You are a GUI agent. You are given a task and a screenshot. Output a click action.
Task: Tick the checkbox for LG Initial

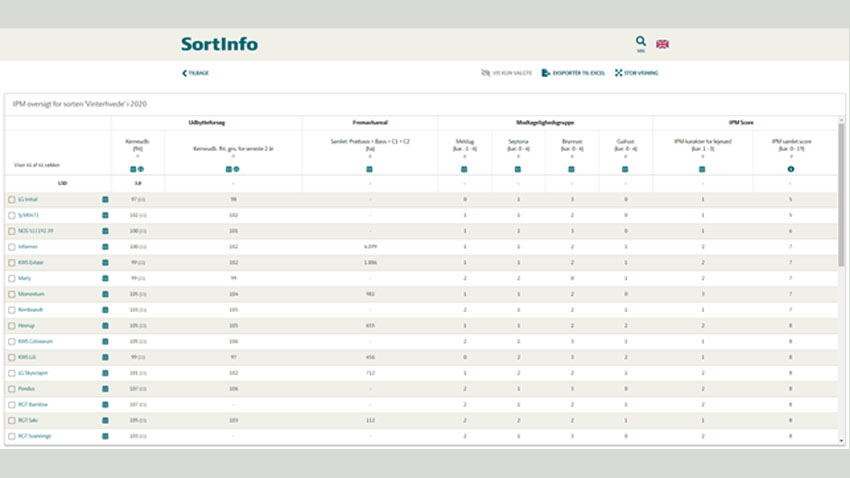pyautogui.click(x=12, y=199)
